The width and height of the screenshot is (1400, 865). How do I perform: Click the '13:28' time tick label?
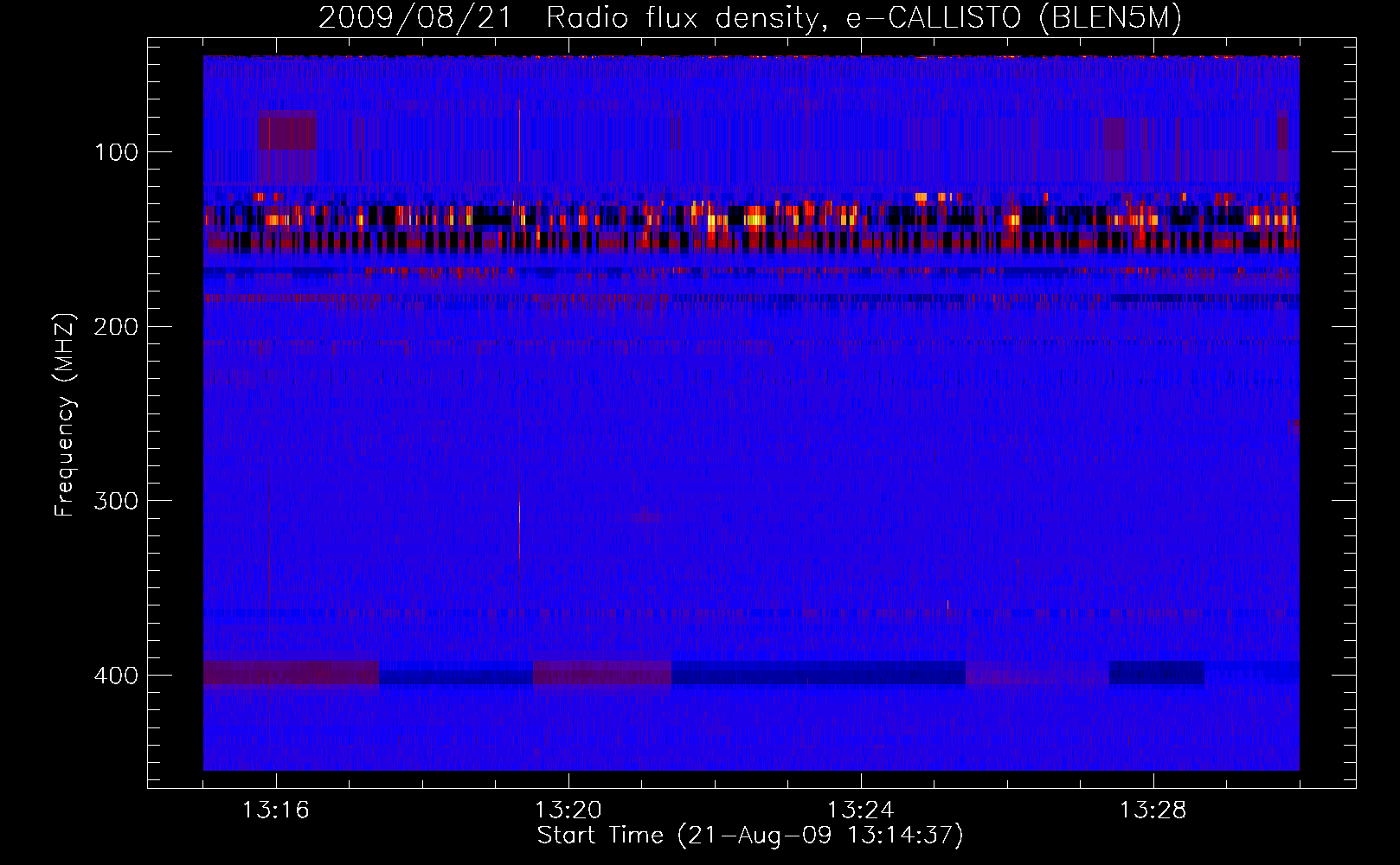point(1153,811)
